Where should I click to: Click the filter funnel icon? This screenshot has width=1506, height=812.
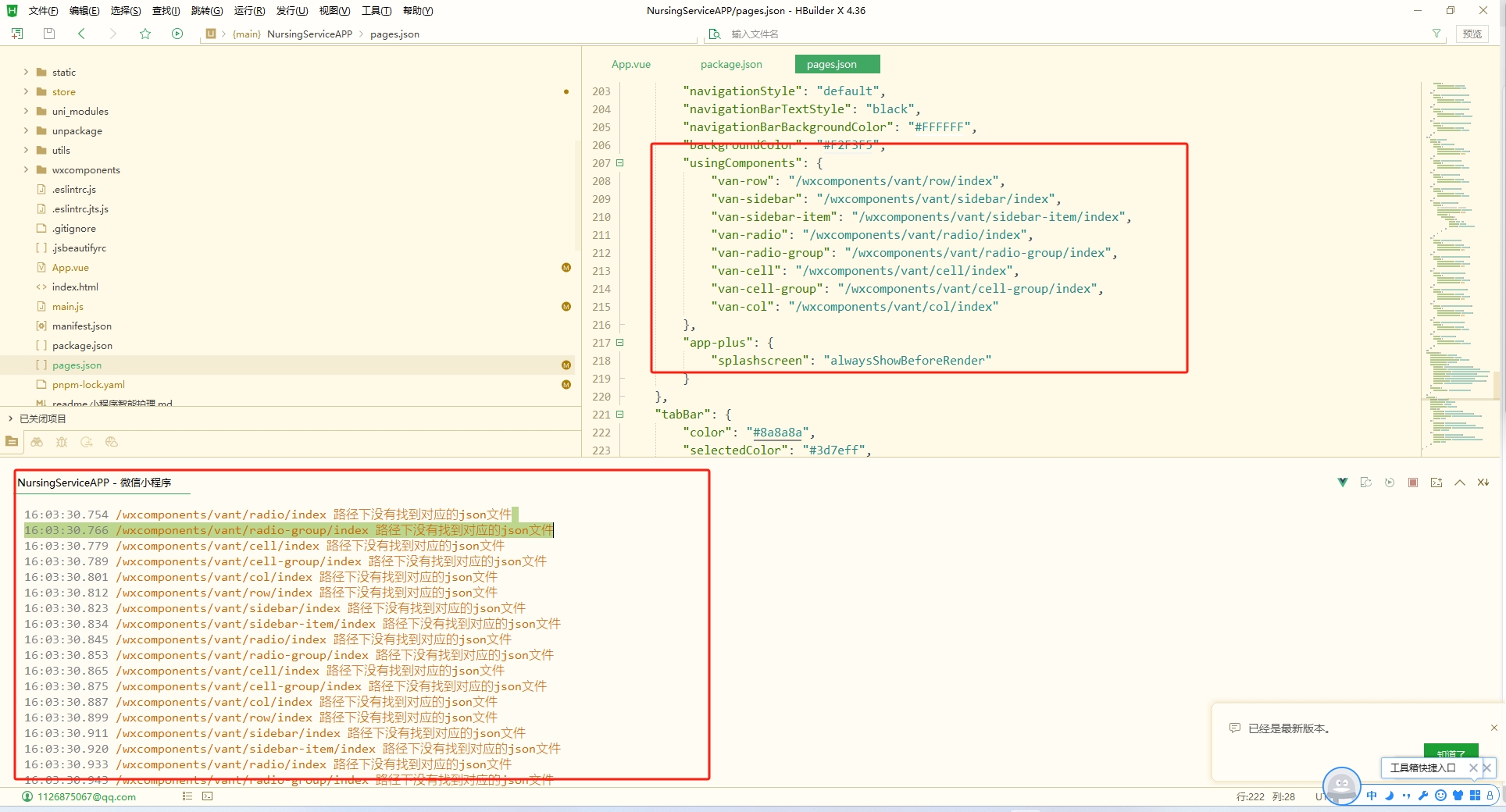1436,34
